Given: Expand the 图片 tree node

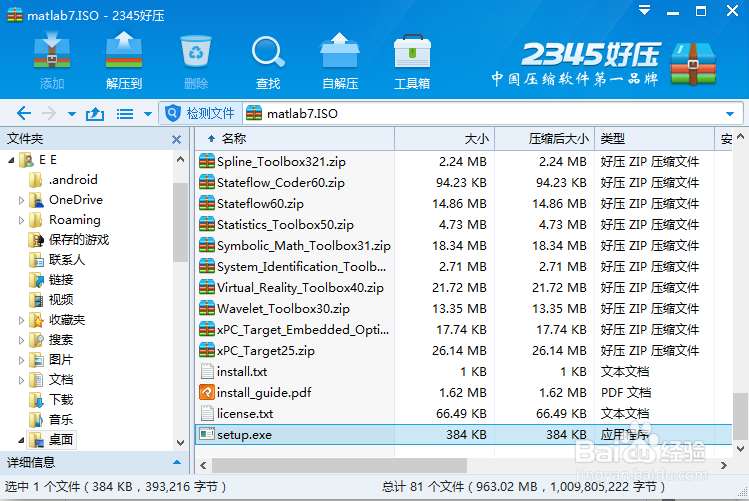Looking at the screenshot, I should pos(21,361).
